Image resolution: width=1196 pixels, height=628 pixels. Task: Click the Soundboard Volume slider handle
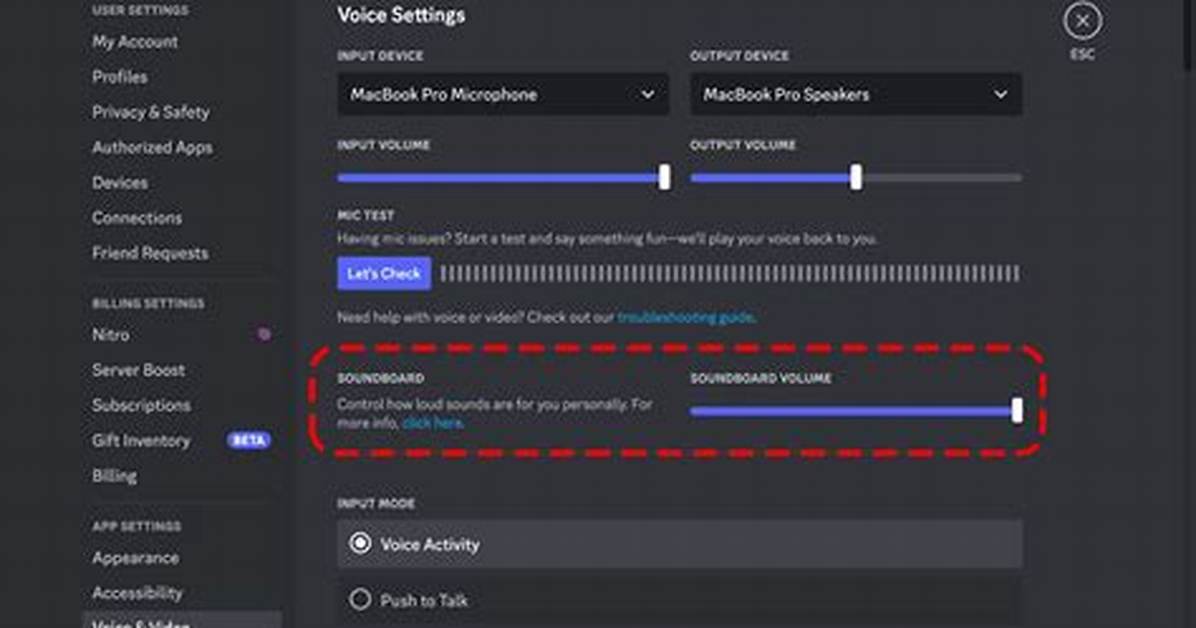click(1017, 410)
